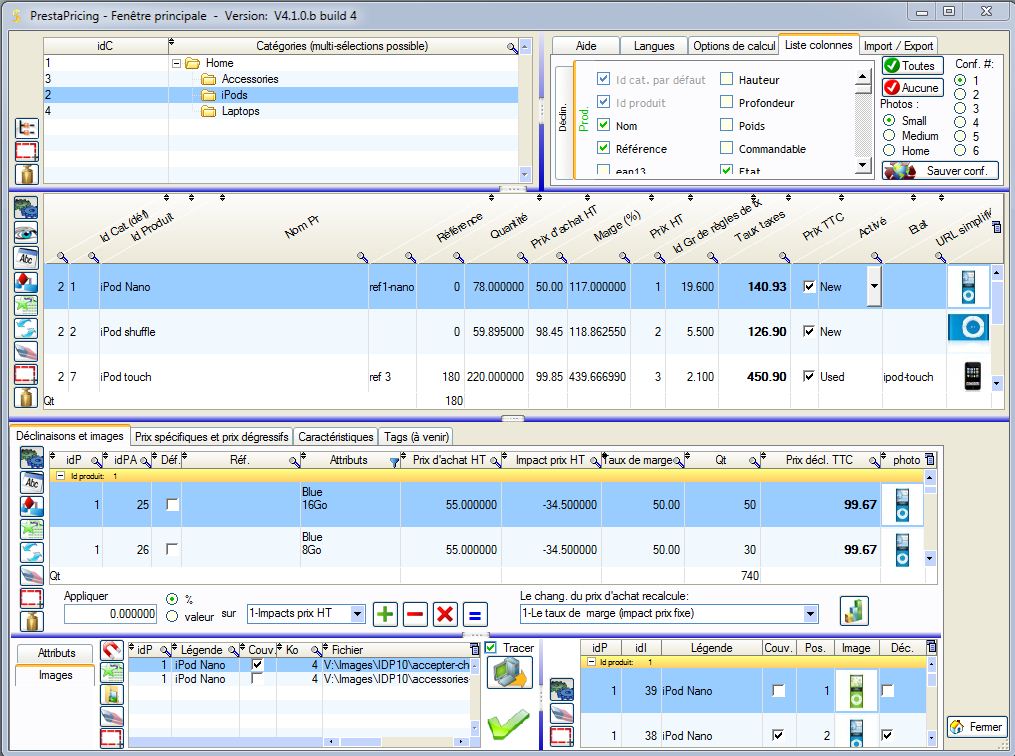1015x756 pixels.
Task: Open the column chooser icon of the product grid
Action: (x=996, y=227)
